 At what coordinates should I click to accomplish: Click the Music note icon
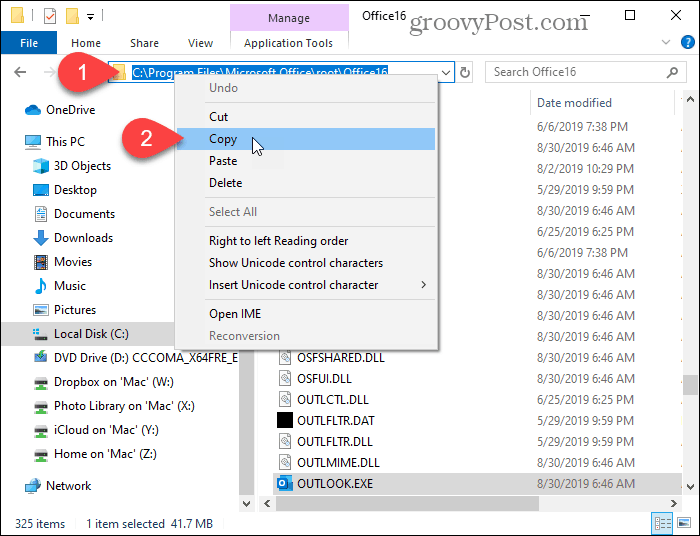coord(41,286)
